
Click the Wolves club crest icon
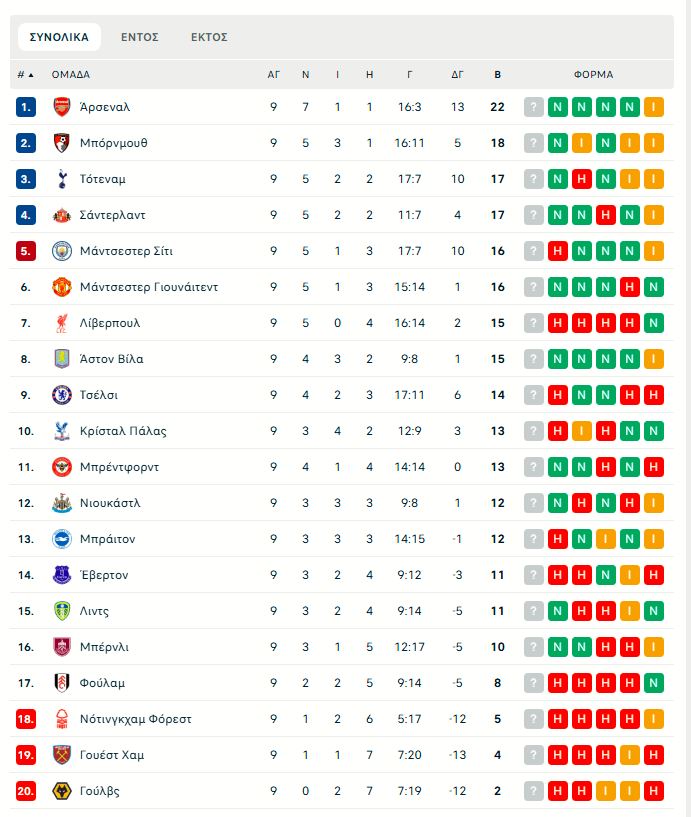tap(62, 791)
